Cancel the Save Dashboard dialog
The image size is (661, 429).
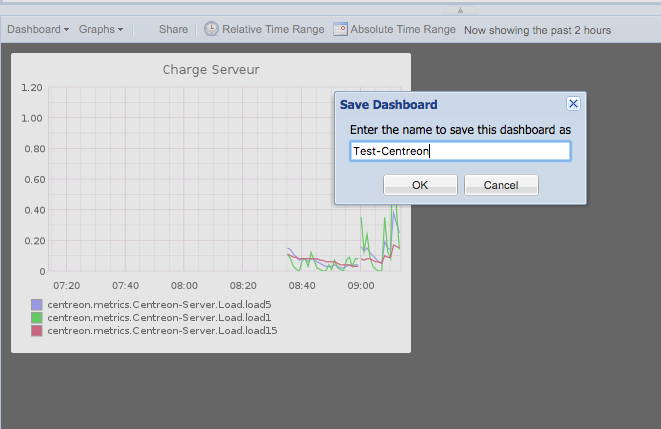[500, 185]
